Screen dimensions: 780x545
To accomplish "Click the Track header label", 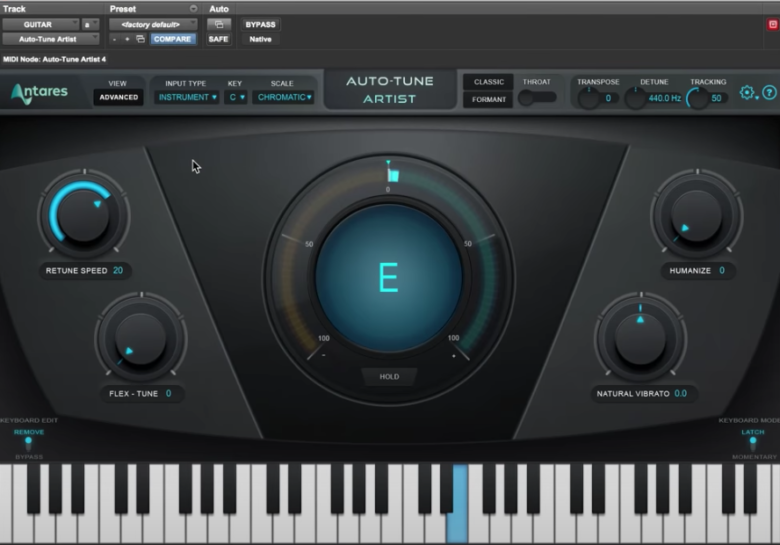I will click(14, 8).
